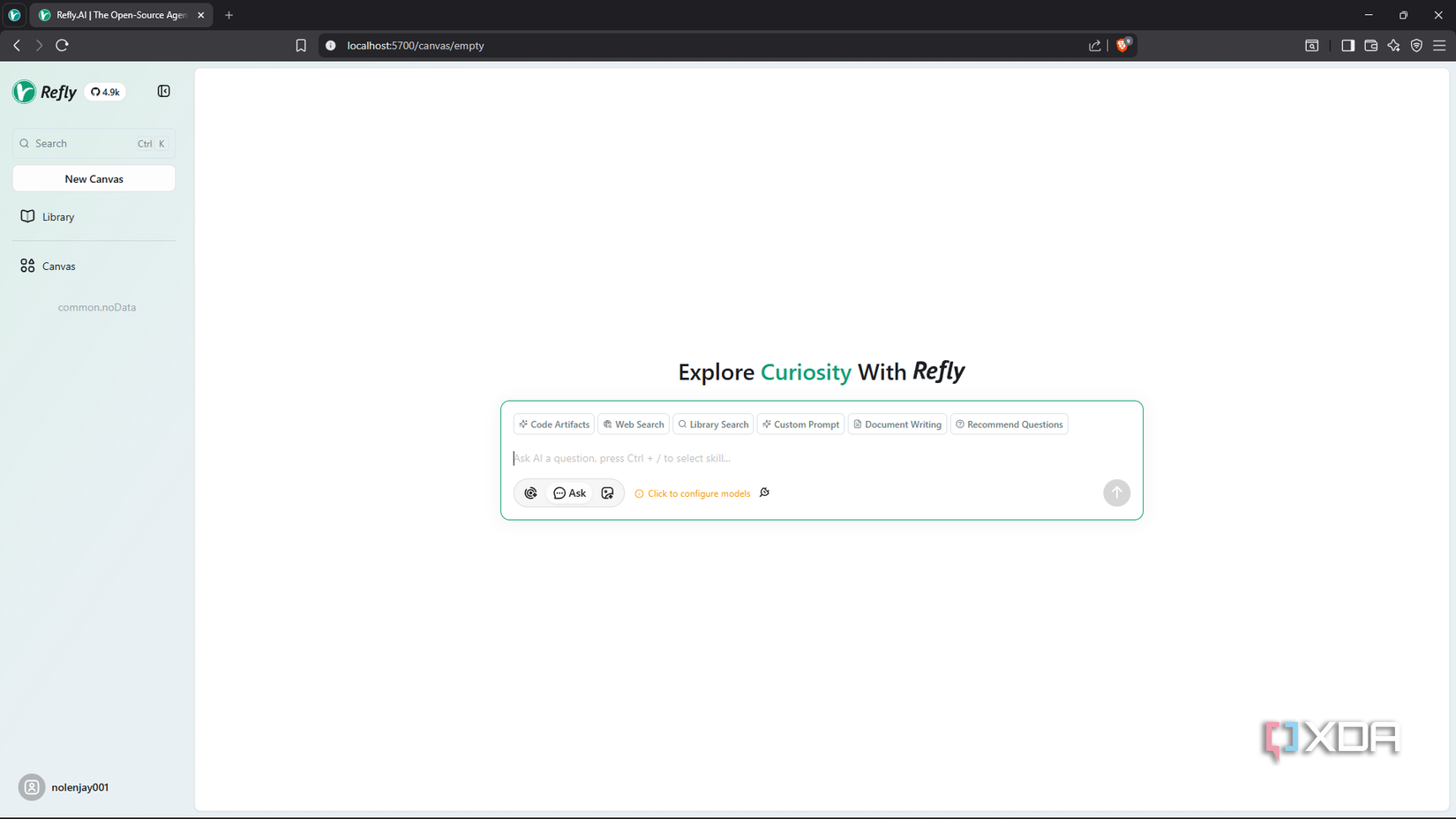Toggle the browser sidebar panel

tap(1347, 45)
